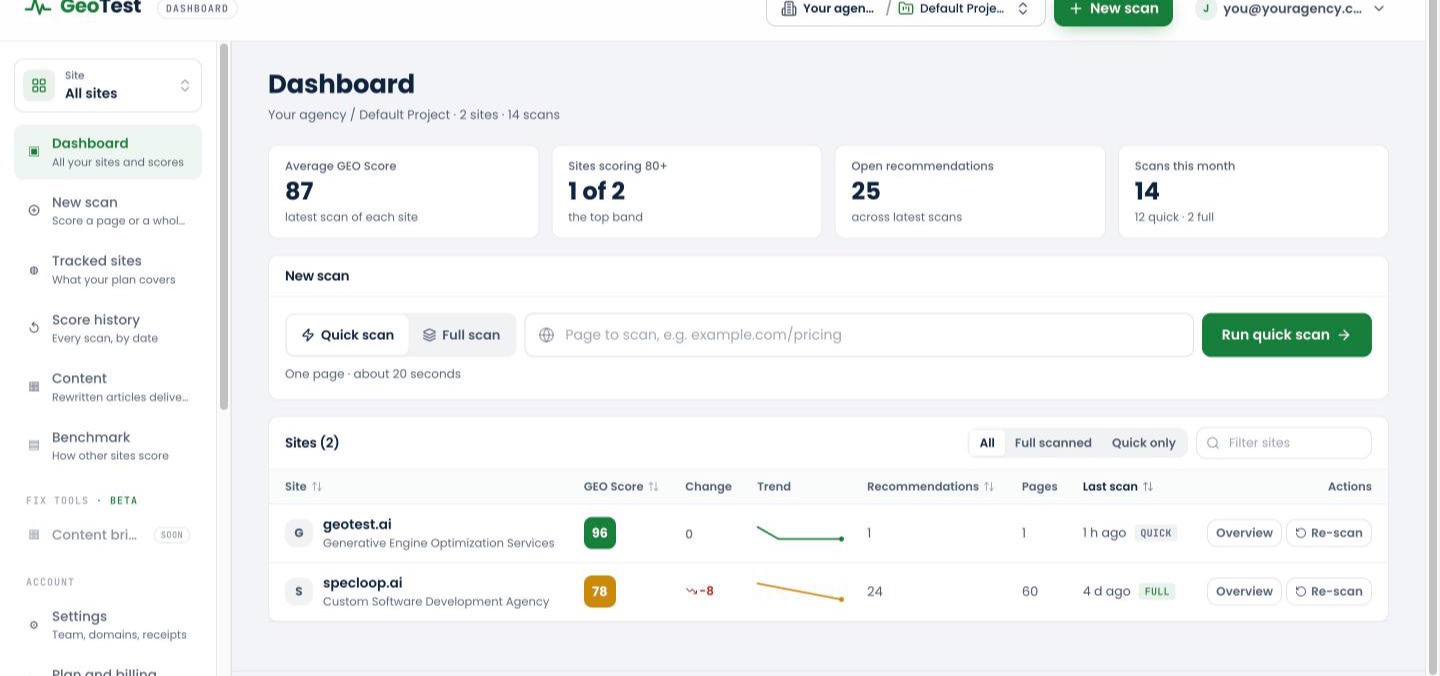Click the Settings gear icon
This screenshot has width=1440, height=676.
pos(34,625)
